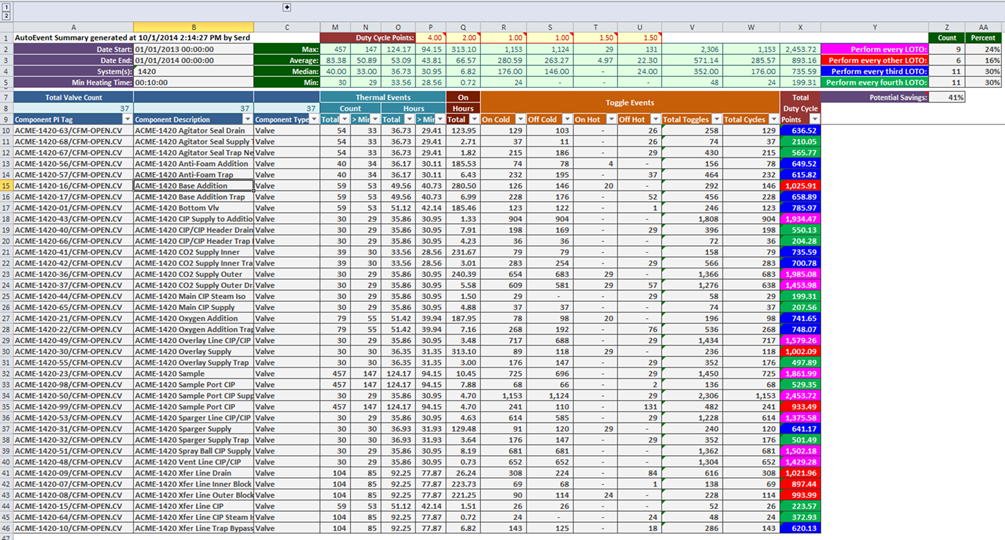Select the Duty Cycle Points label cell

[368, 38]
